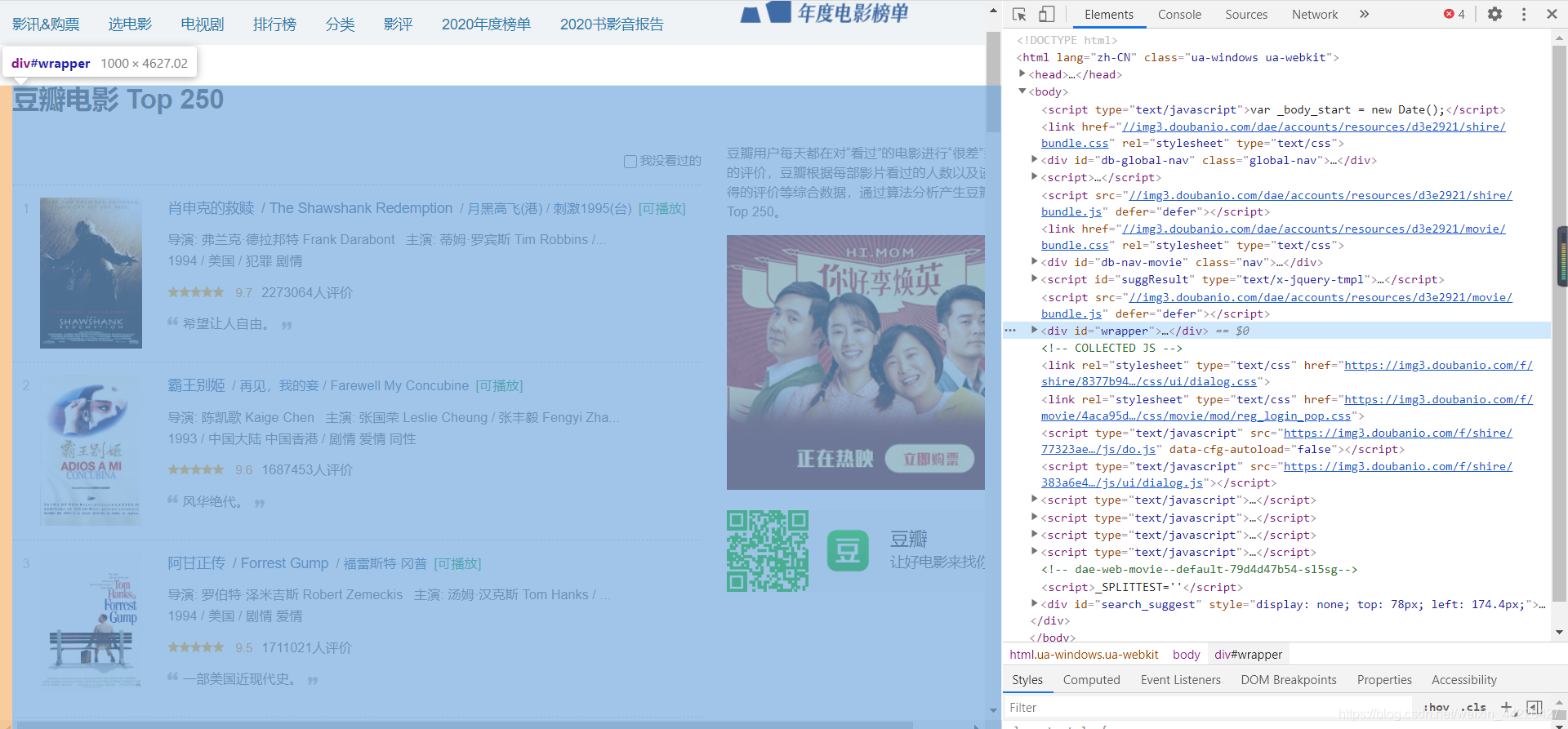This screenshot has width=1568, height=729.
Task: Open the reg_login_pop.css link in DOM
Action: (x=1287, y=407)
